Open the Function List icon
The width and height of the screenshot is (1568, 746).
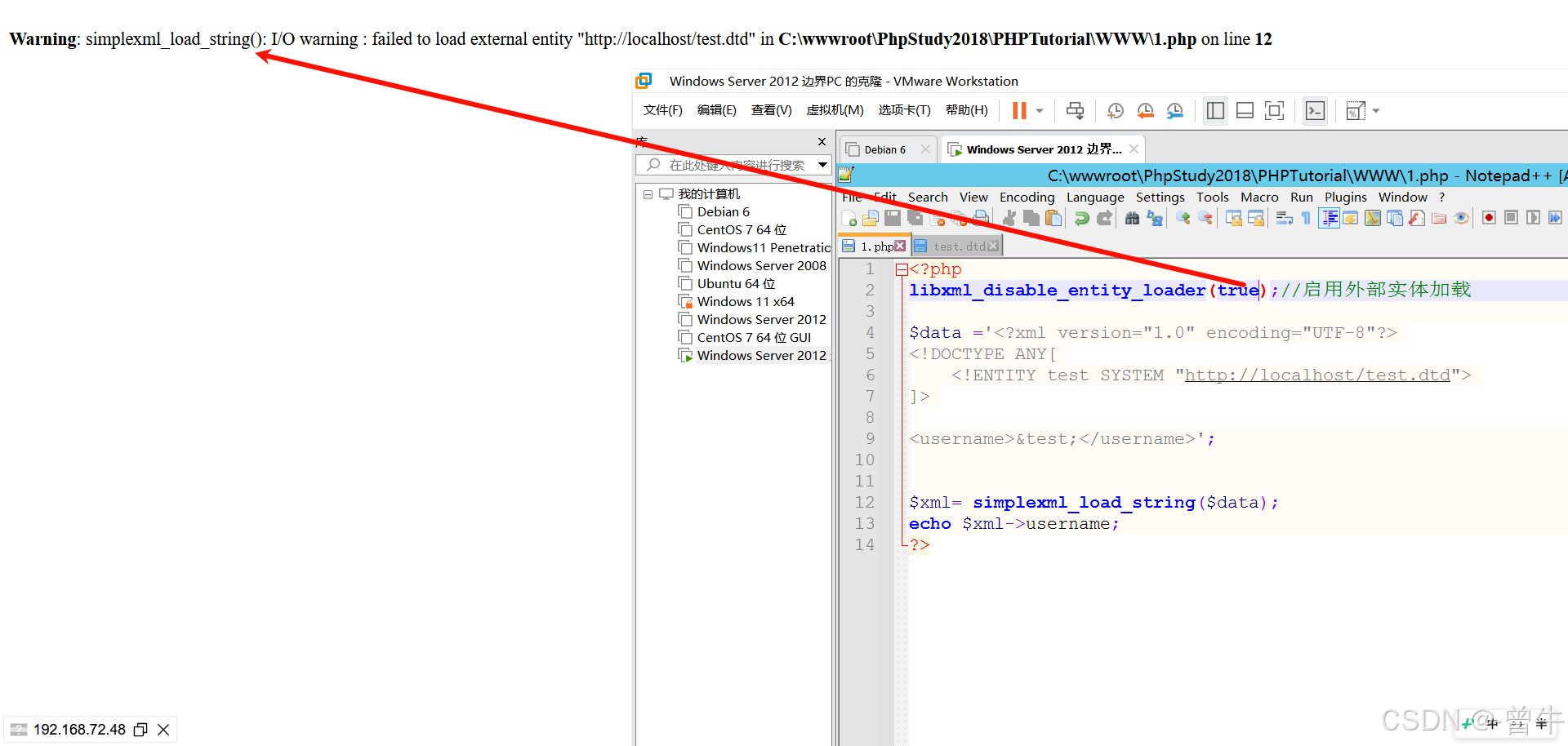click(1416, 218)
